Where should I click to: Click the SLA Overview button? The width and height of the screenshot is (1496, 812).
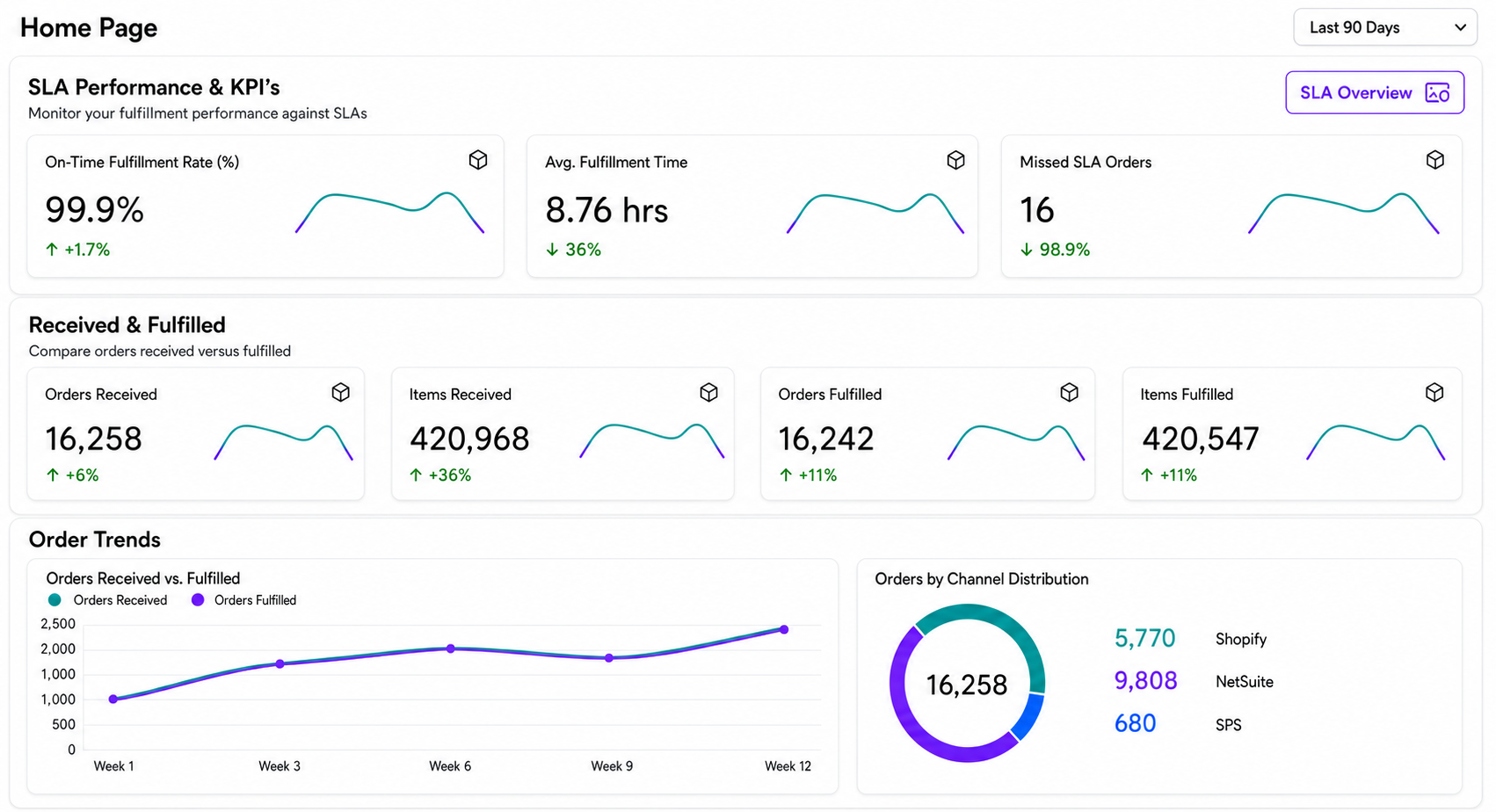(1375, 92)
